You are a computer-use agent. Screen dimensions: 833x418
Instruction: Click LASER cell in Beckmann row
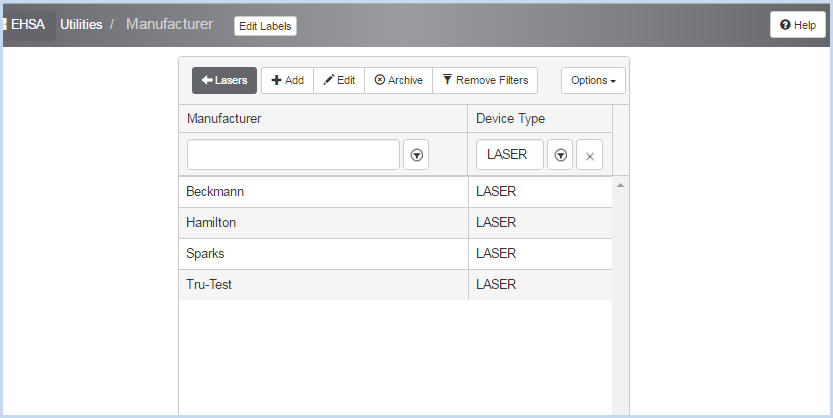tap(540, 192)
